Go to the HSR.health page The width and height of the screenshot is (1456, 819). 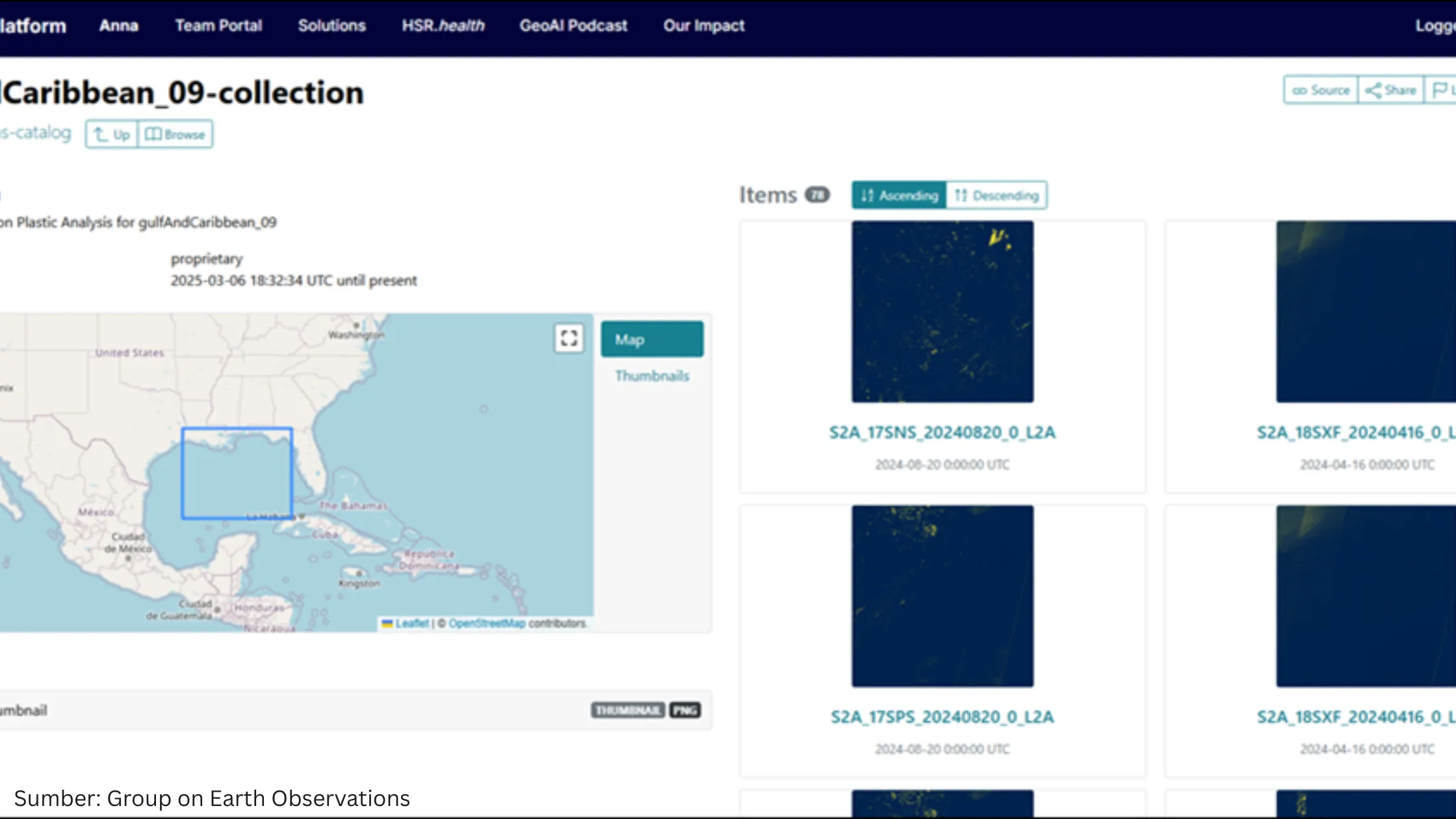[x=443, y=26]
